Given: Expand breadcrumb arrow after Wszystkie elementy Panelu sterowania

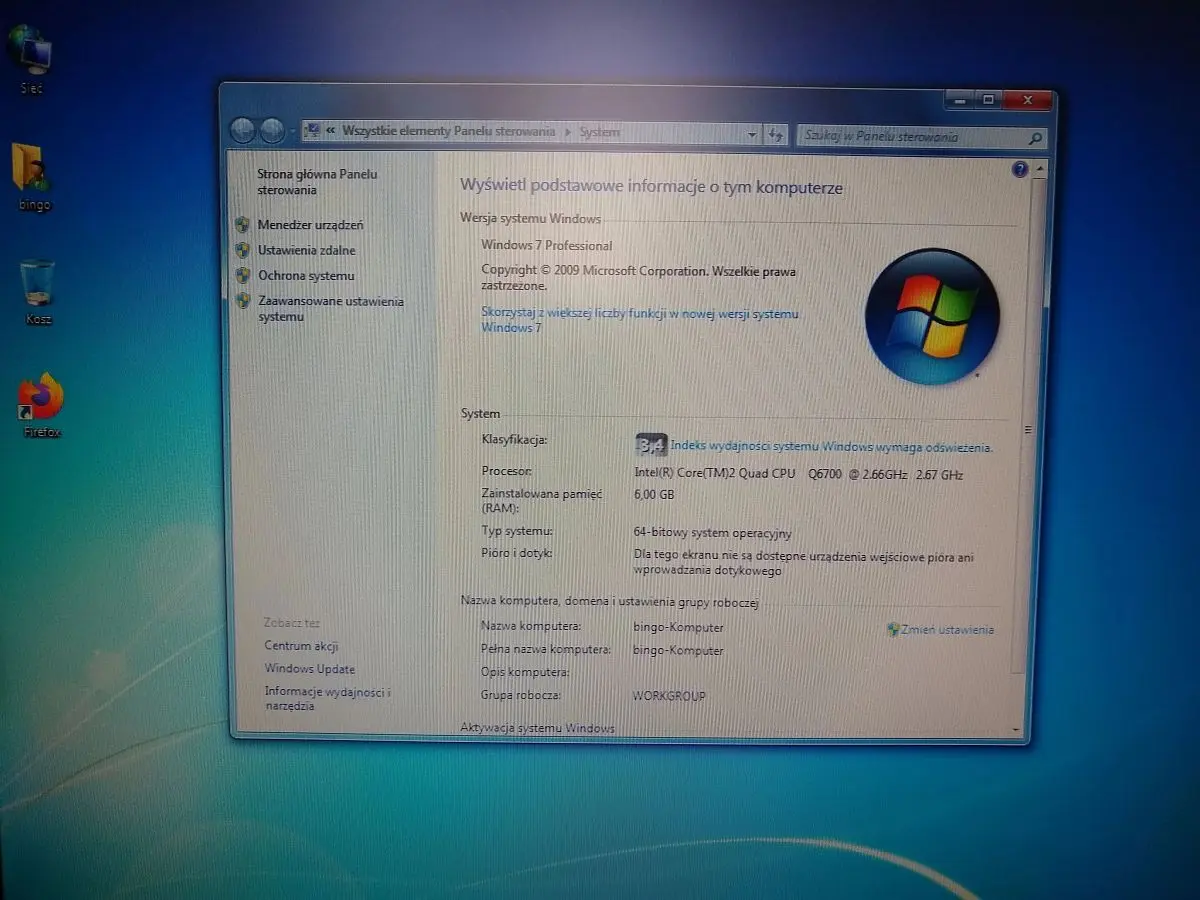Looking at the screenshot, I should coord(568,132).
